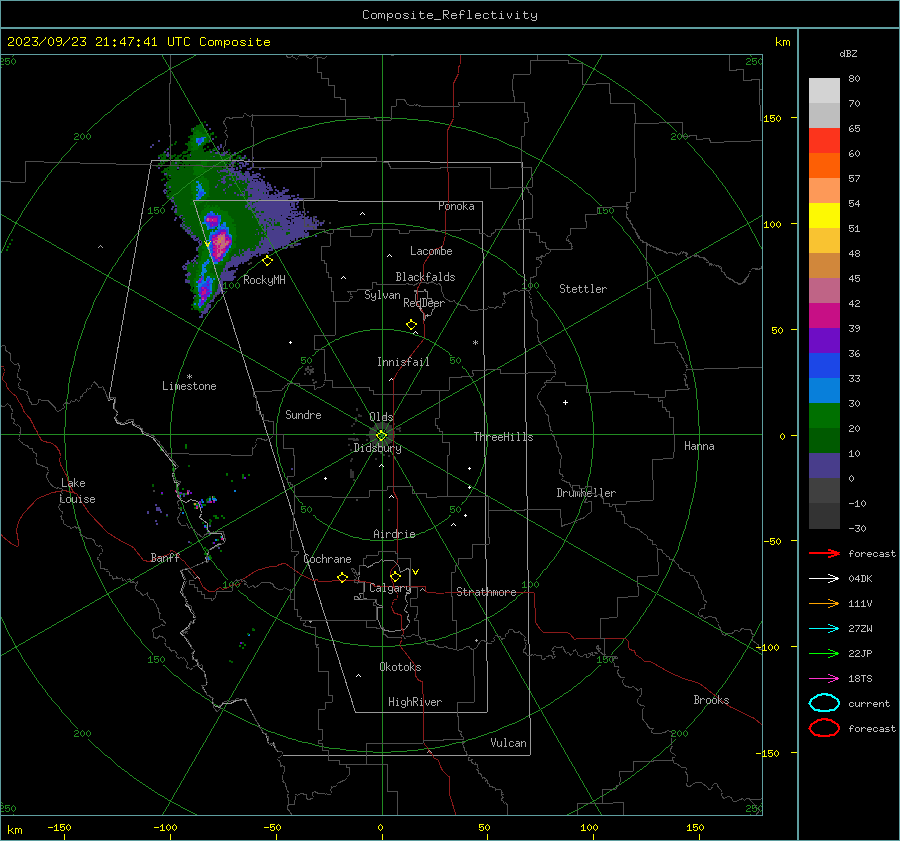The width and height of the screenshot is (900, 841).
Task: Click the yellow diamond marker under Cochrane
Action: pyautogui.click(x=343, y=577)
